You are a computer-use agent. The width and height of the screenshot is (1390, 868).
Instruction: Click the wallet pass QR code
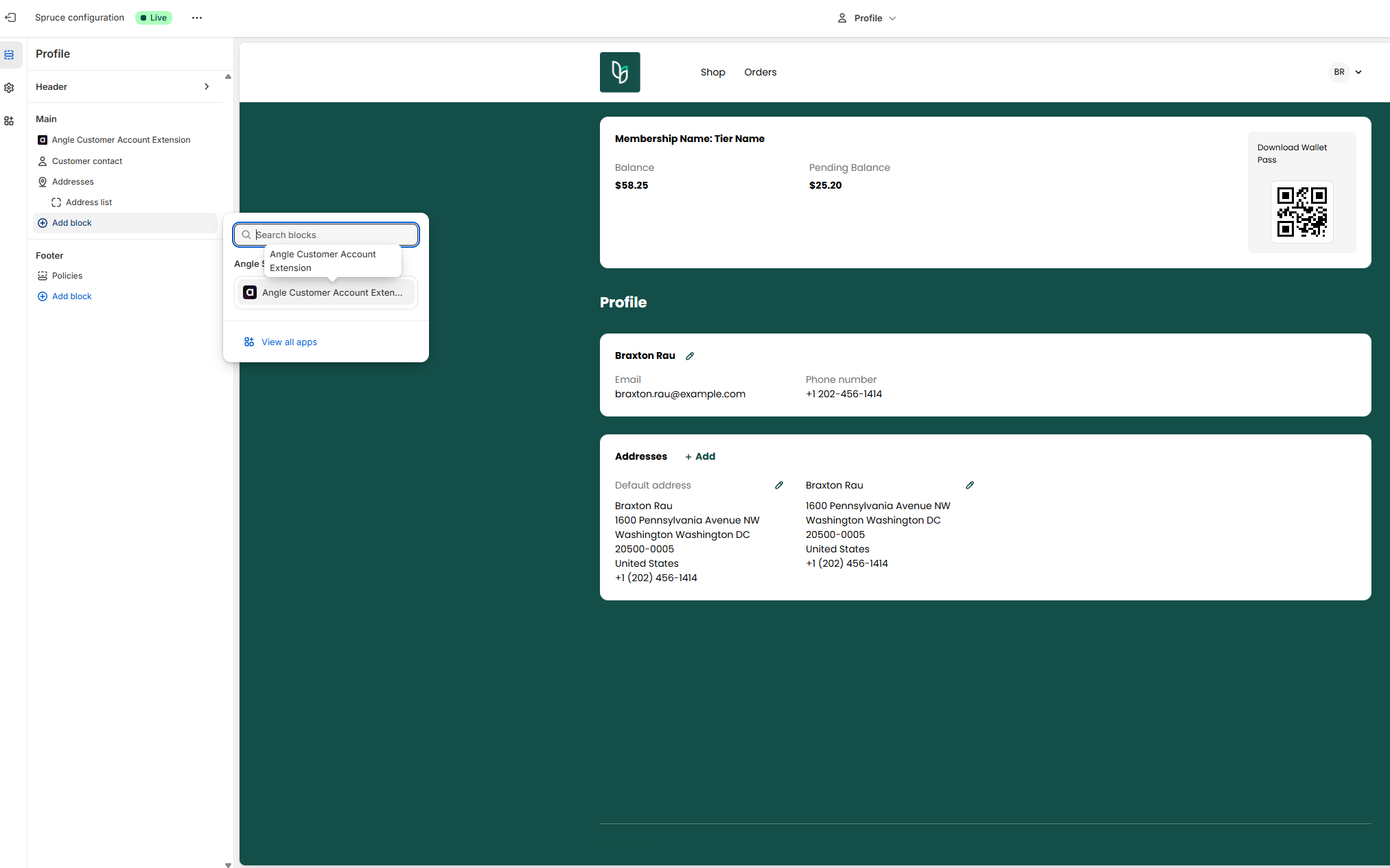point(1301,212)
